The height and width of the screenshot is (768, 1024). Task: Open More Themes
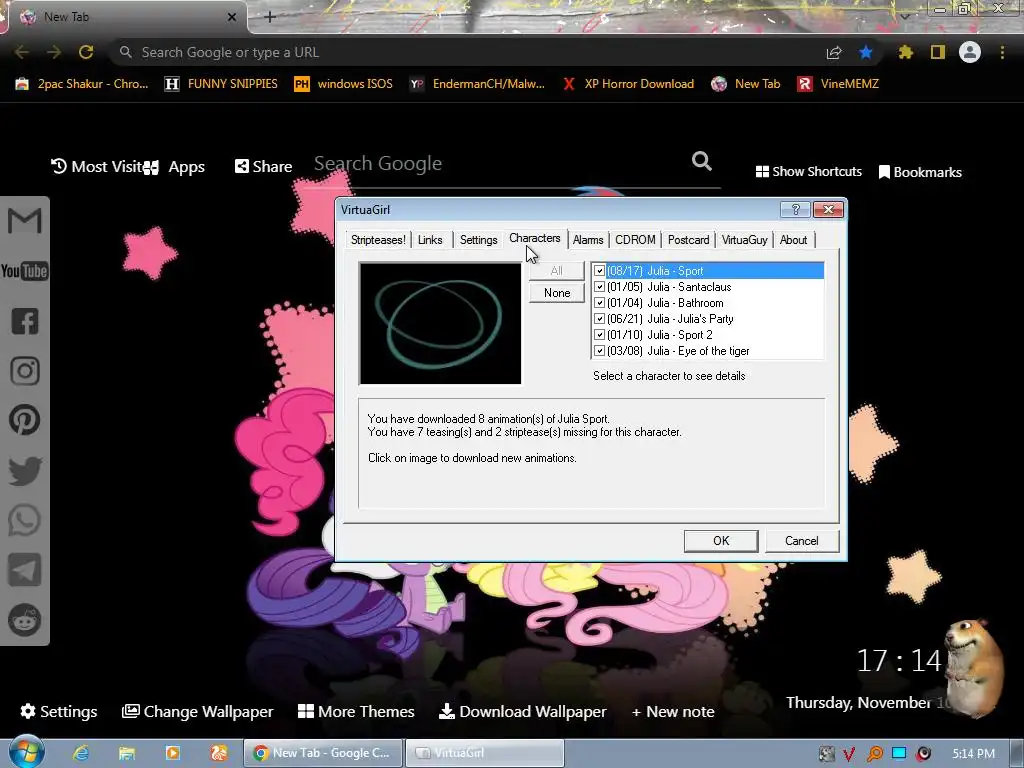356,711
